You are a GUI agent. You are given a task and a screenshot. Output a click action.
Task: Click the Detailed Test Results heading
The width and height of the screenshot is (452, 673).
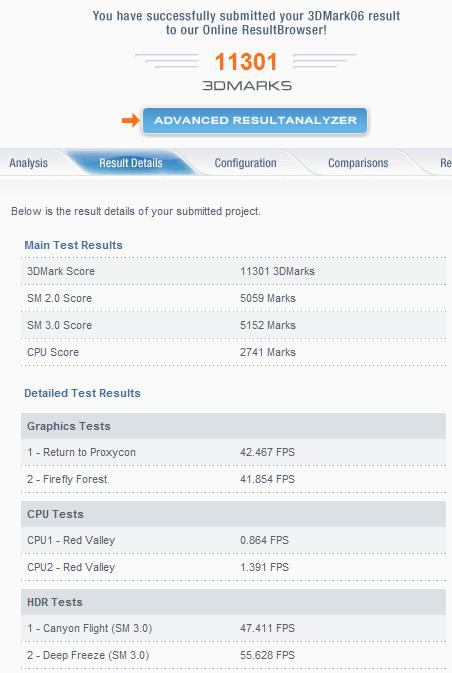[82, 393]
